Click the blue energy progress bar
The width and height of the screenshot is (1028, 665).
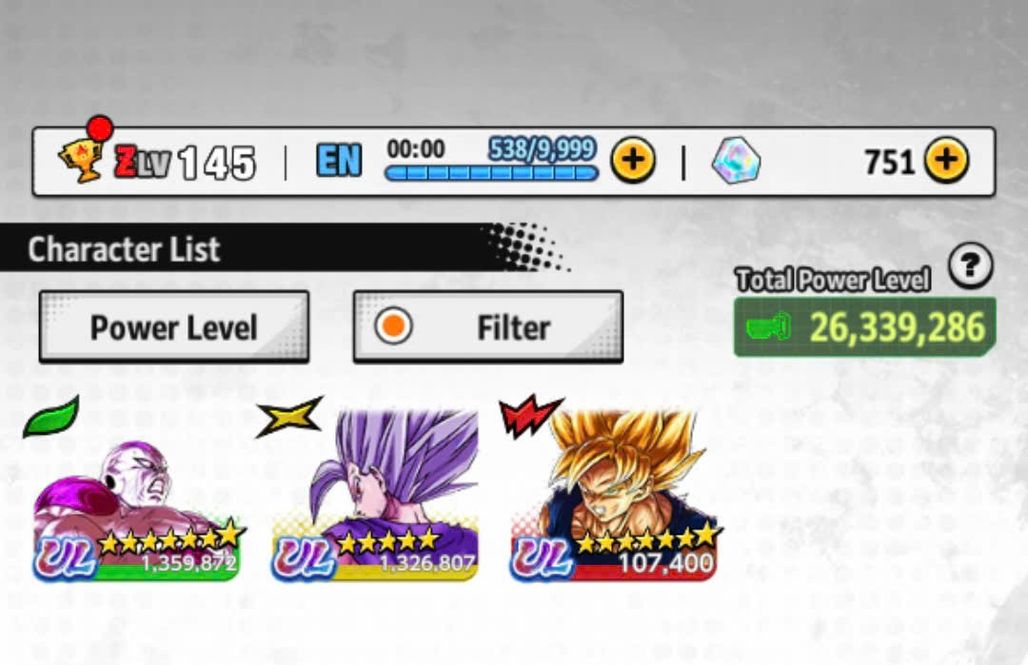pyautogui.click(x=491, y=173)
